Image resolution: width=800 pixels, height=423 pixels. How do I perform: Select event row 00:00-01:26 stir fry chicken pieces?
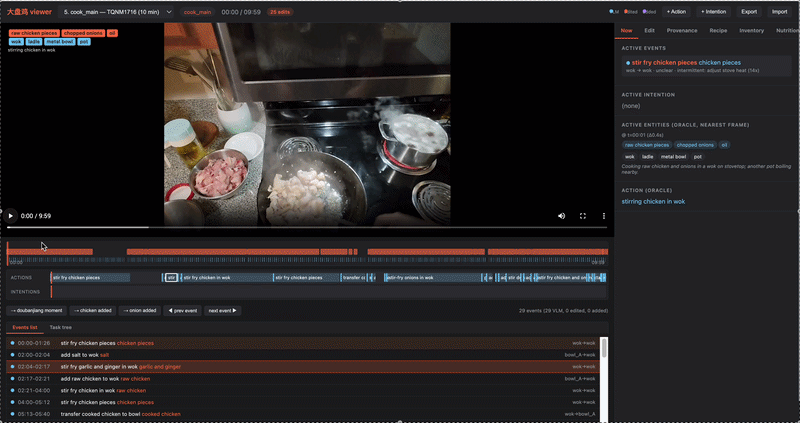[303, 343]
